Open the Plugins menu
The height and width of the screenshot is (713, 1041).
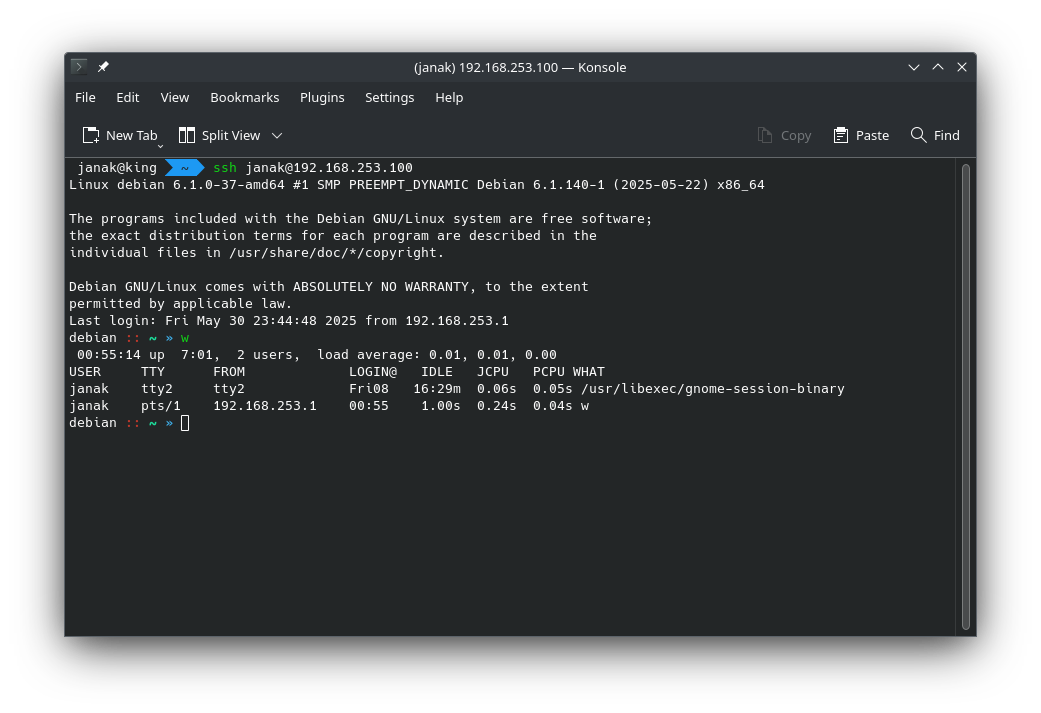click(x=322, y=97)
